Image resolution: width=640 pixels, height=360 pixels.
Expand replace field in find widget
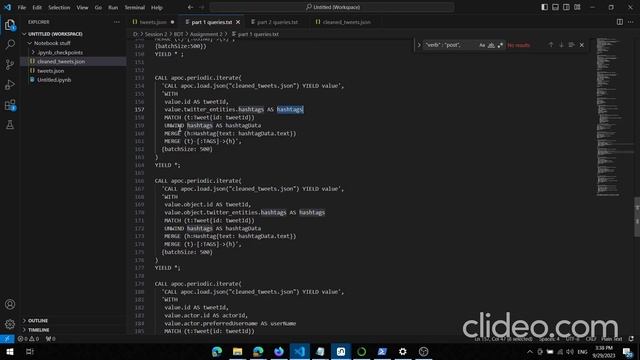pos(419,45)
